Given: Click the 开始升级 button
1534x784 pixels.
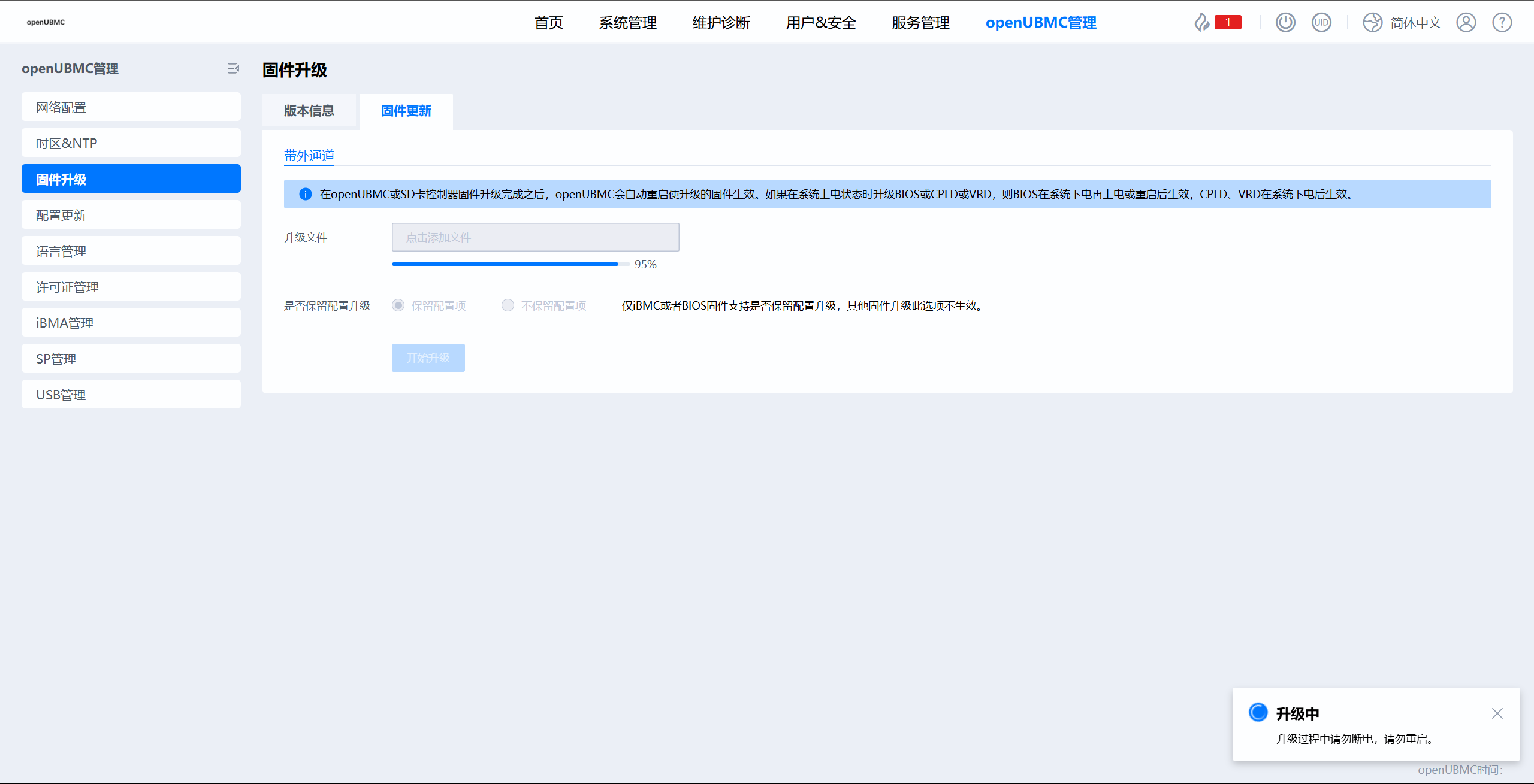Looking at the screenshot, I should [x=428, y=358].
